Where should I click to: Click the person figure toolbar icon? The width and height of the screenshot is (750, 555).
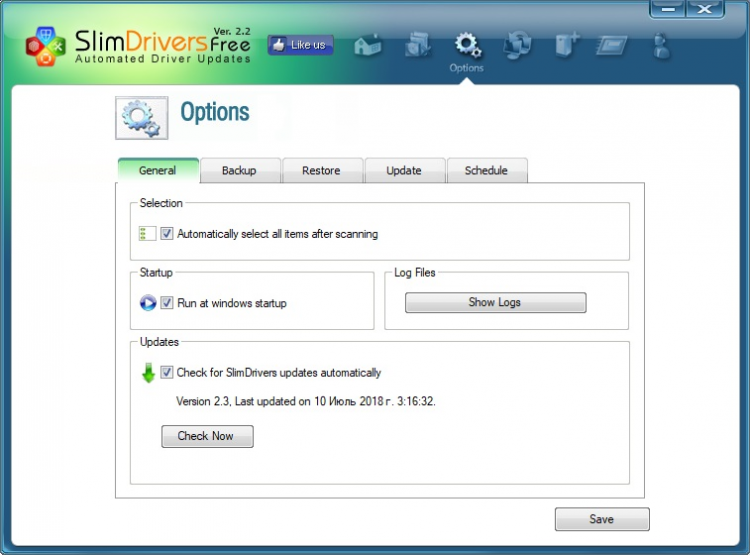[662, 46]
